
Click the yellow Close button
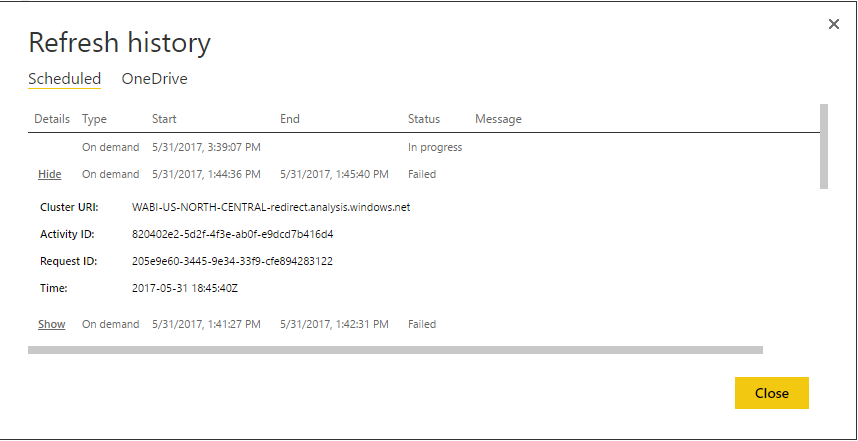[x=772, y=393]
